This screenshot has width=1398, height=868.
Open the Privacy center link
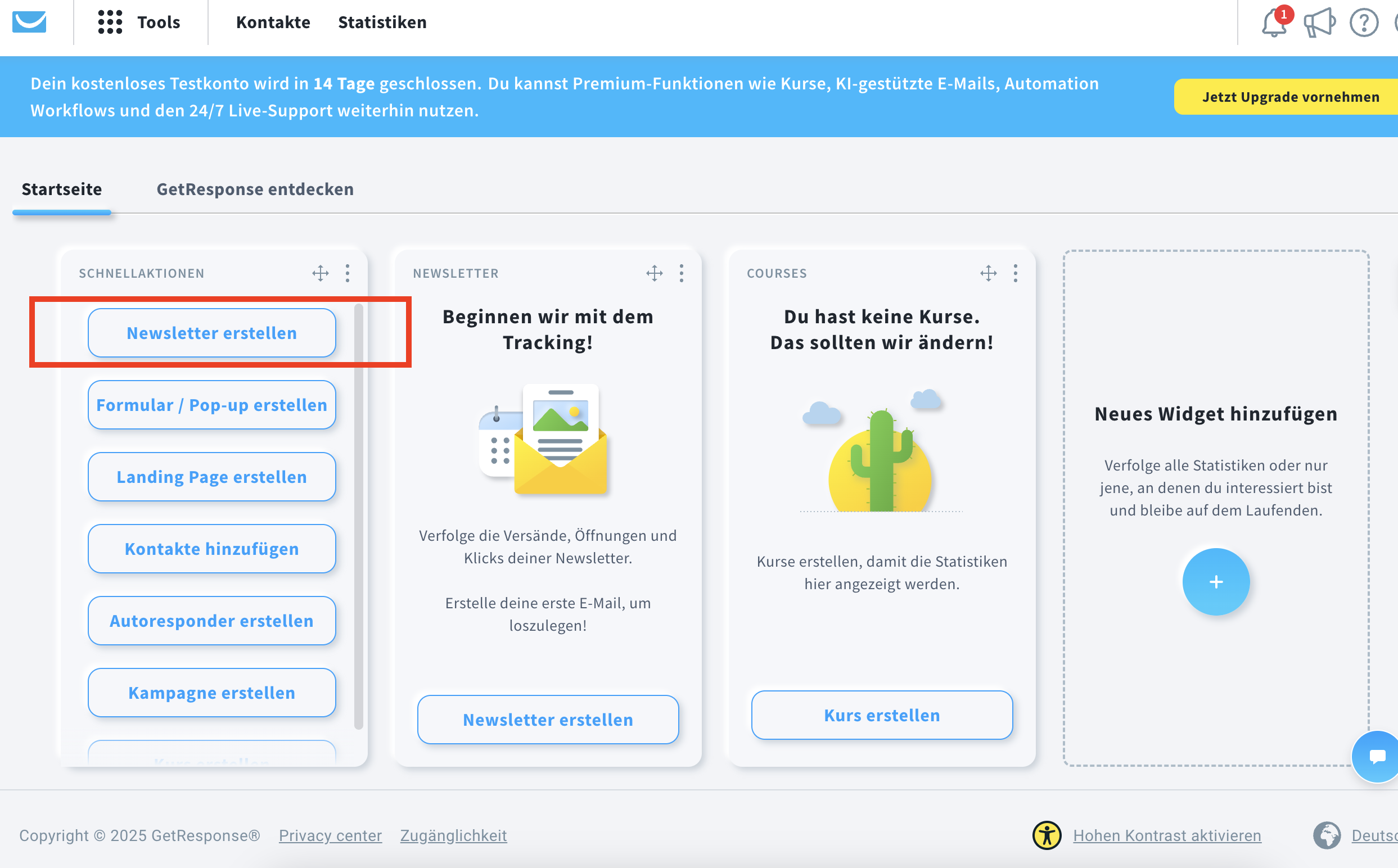[x=330, y=835]
